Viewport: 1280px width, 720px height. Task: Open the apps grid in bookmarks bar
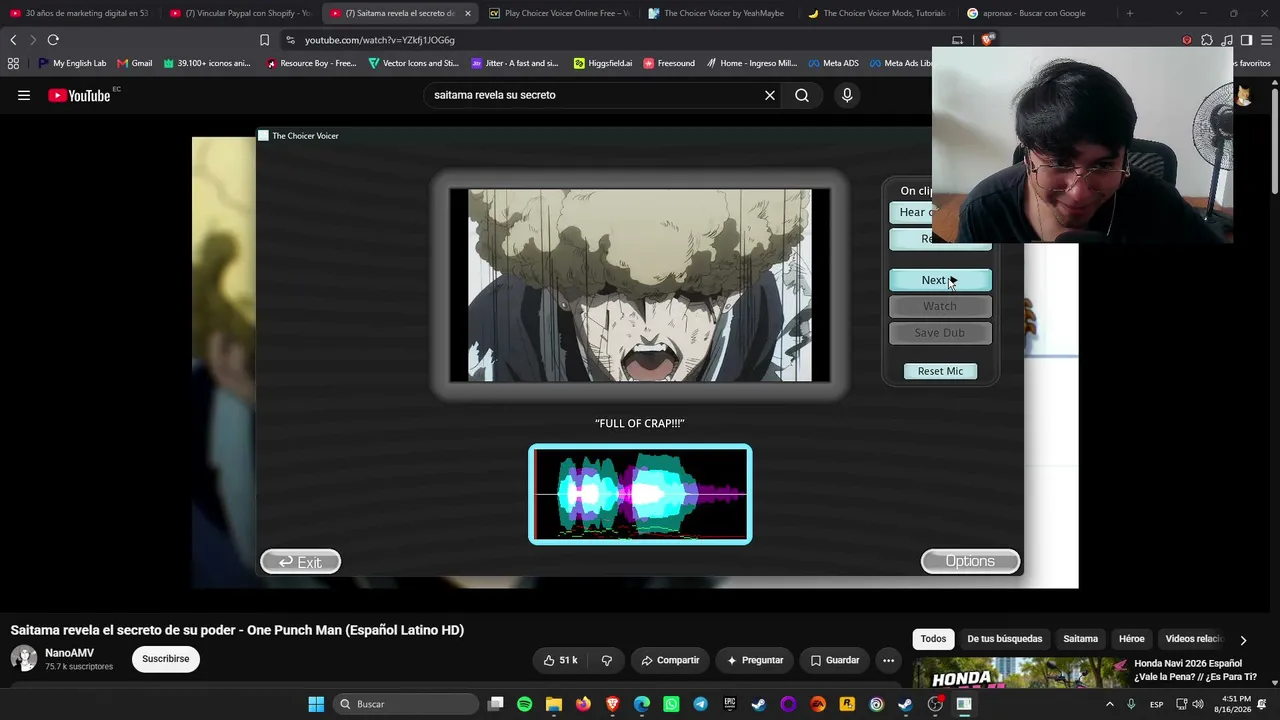(x=13, y=63)
